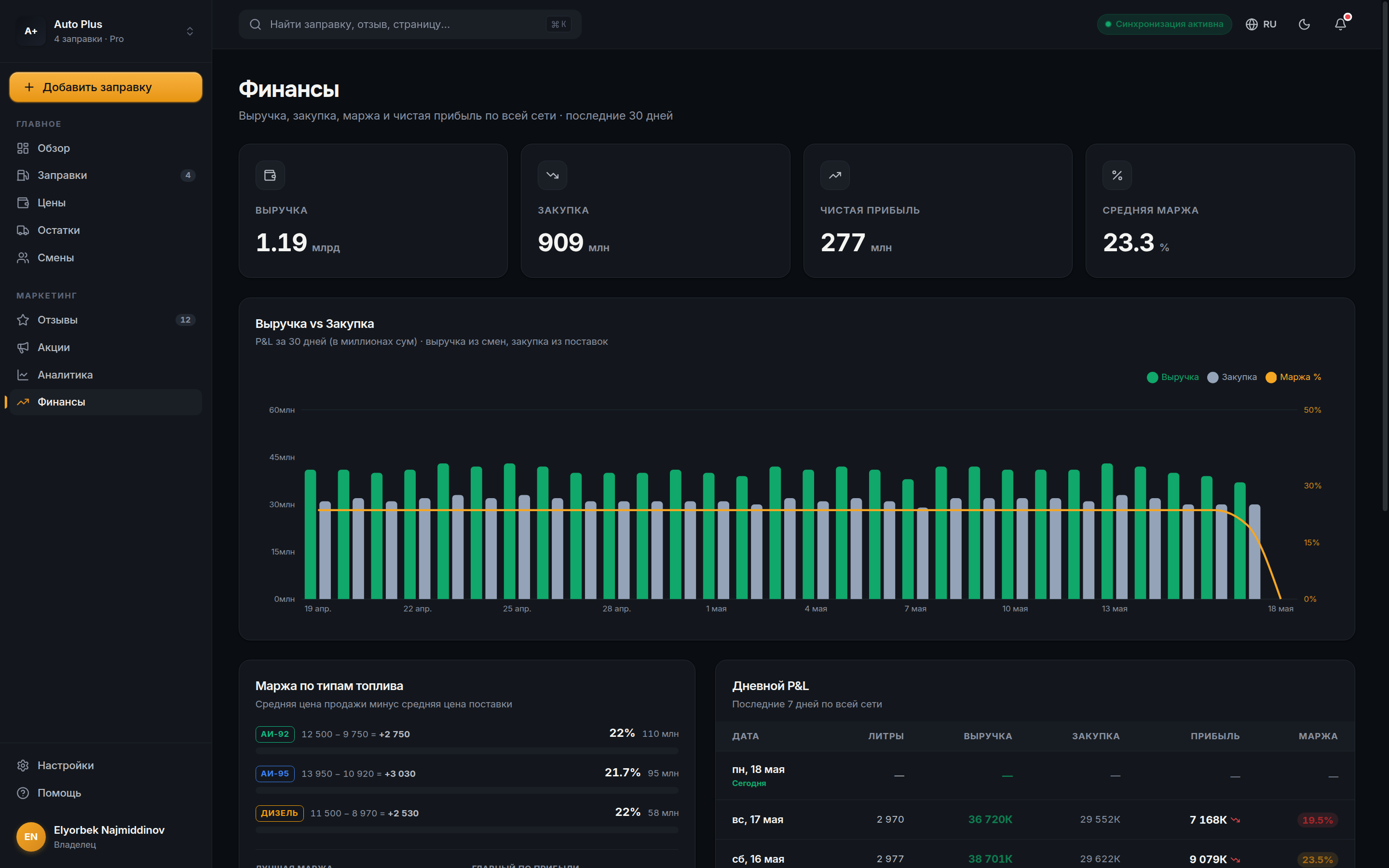
Task: Click the Остатки truck icon
Action: pos(23,230)
